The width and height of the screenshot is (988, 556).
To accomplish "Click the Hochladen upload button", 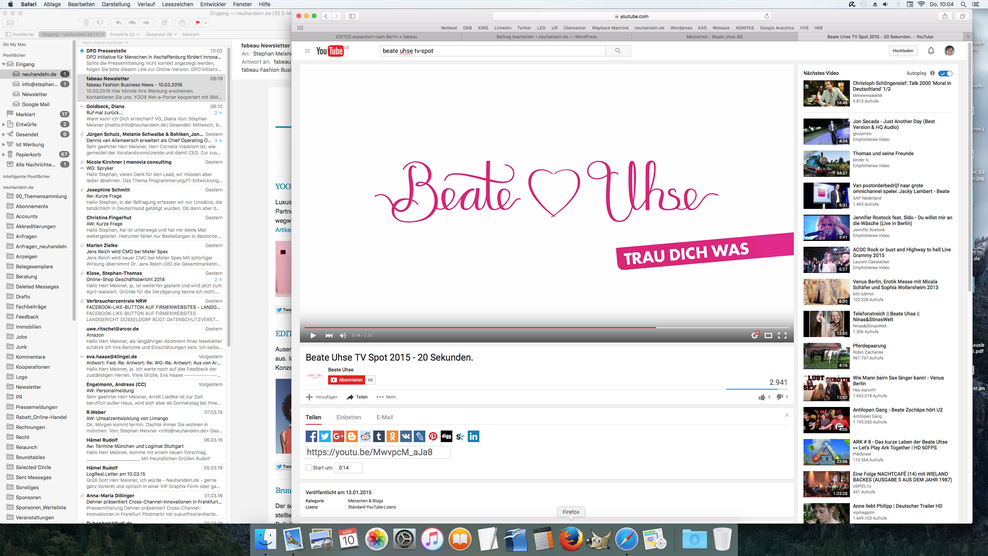I will tap(902, 50).
